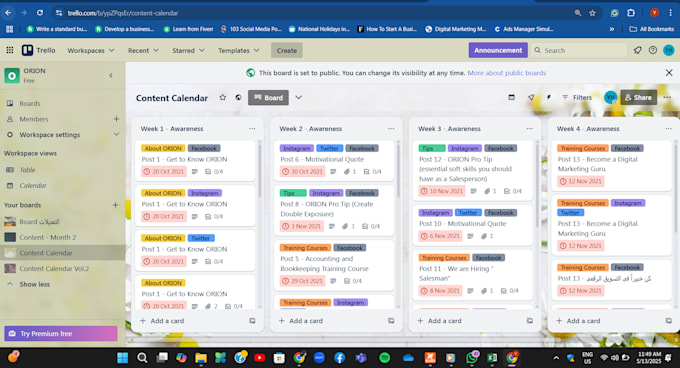The height and width of the screenshot is (368, 680).
Task: Add a member with the plus icon
Action: (116, 119)
